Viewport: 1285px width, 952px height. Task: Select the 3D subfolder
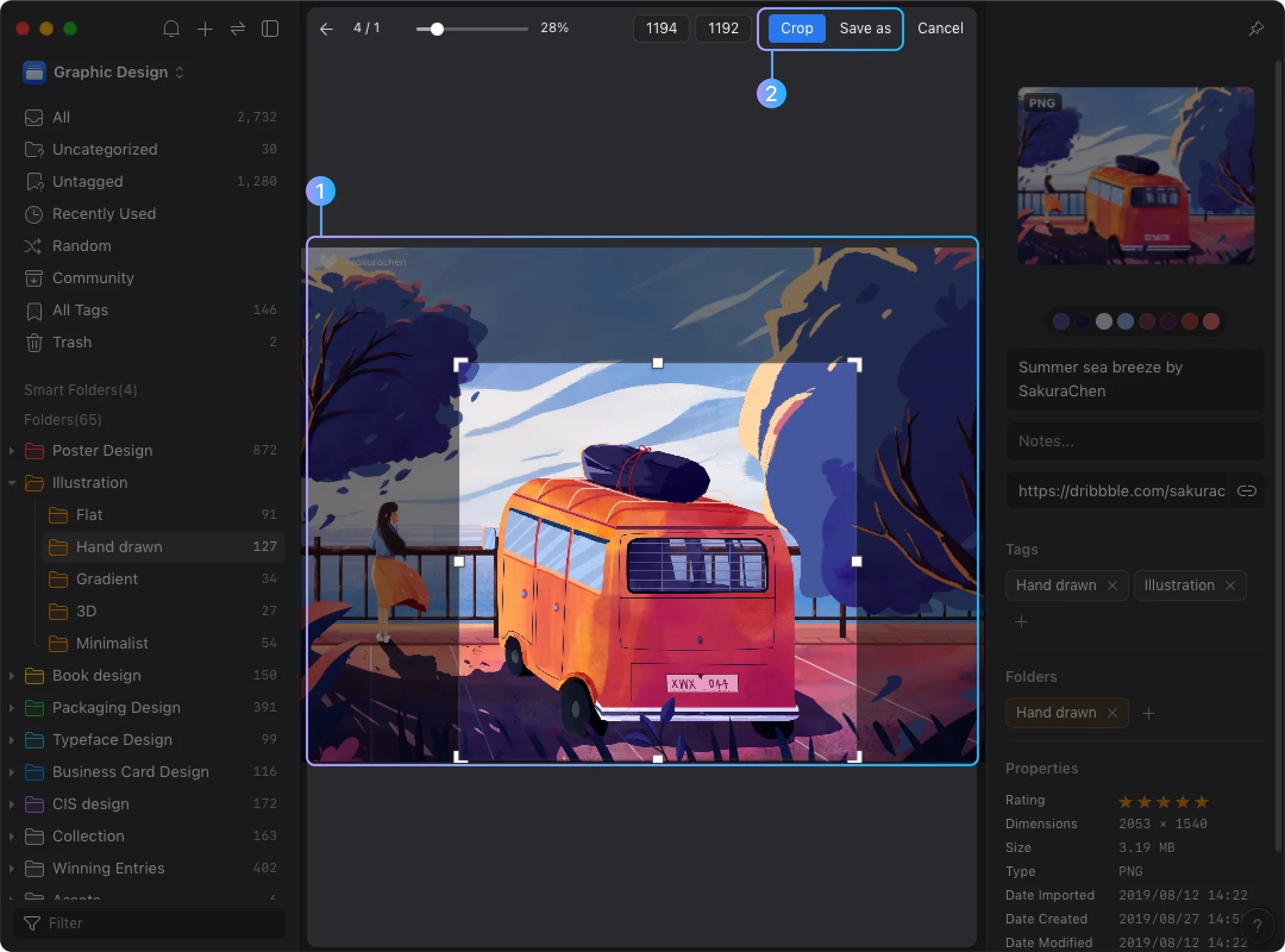click(x=163, y=611)
